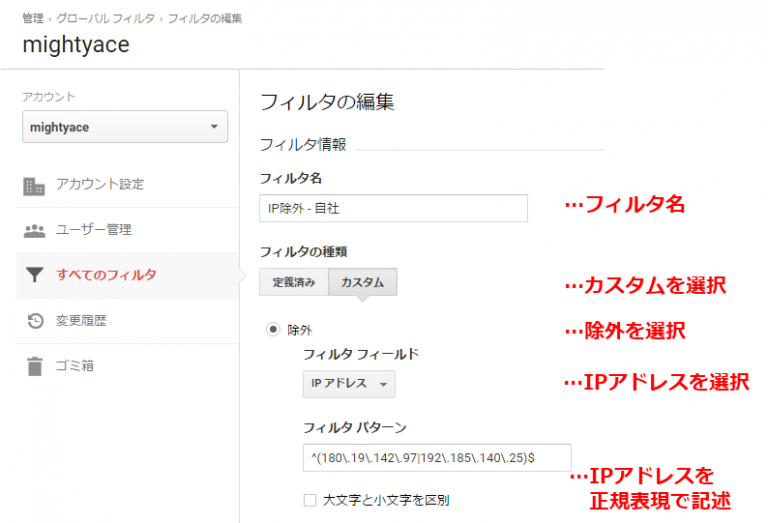Click the trash can icon
The height and width of the screenshot is (523, 768).
click(x=34, y=366)
